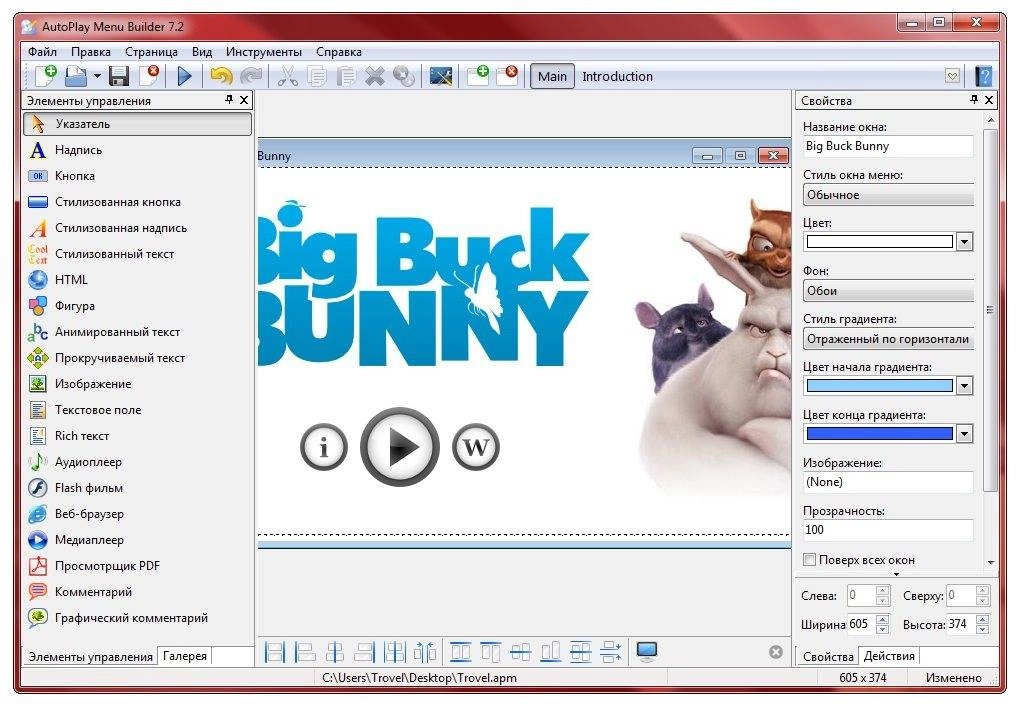The image size is (1024, 713).
Task: Switch to Элементы управления bottom tab
Action: [x=91, y=657]
